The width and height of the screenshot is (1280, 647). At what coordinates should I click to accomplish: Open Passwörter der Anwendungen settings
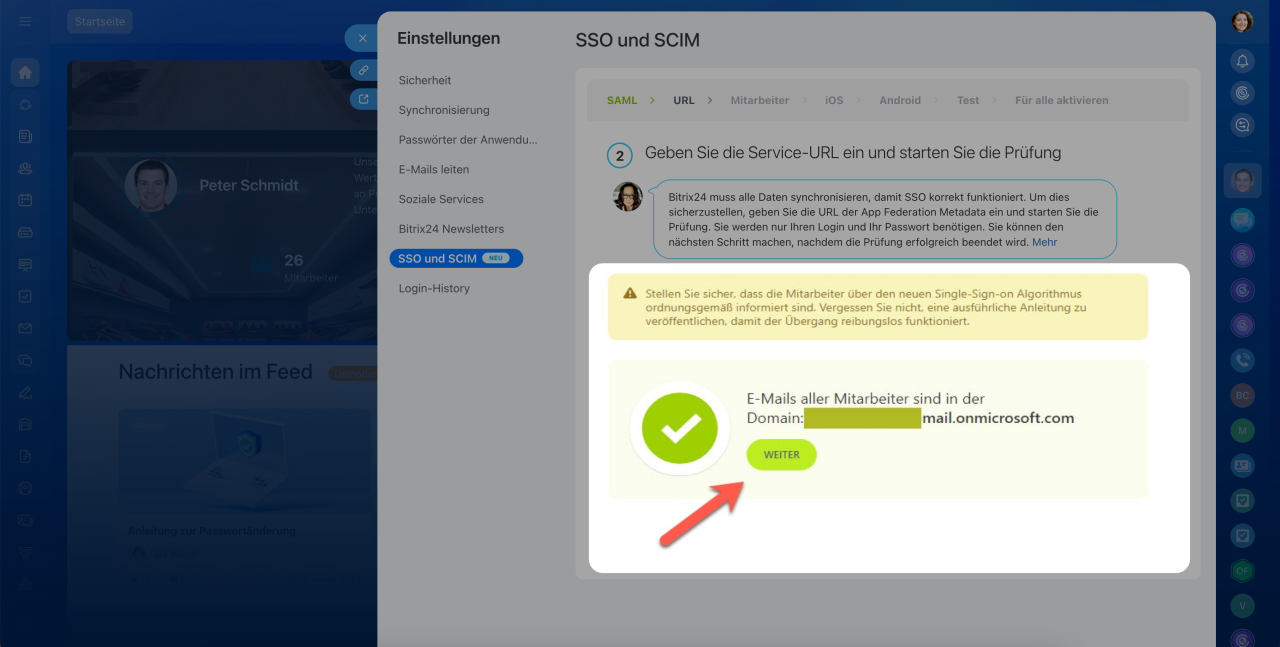click(468, 140)
